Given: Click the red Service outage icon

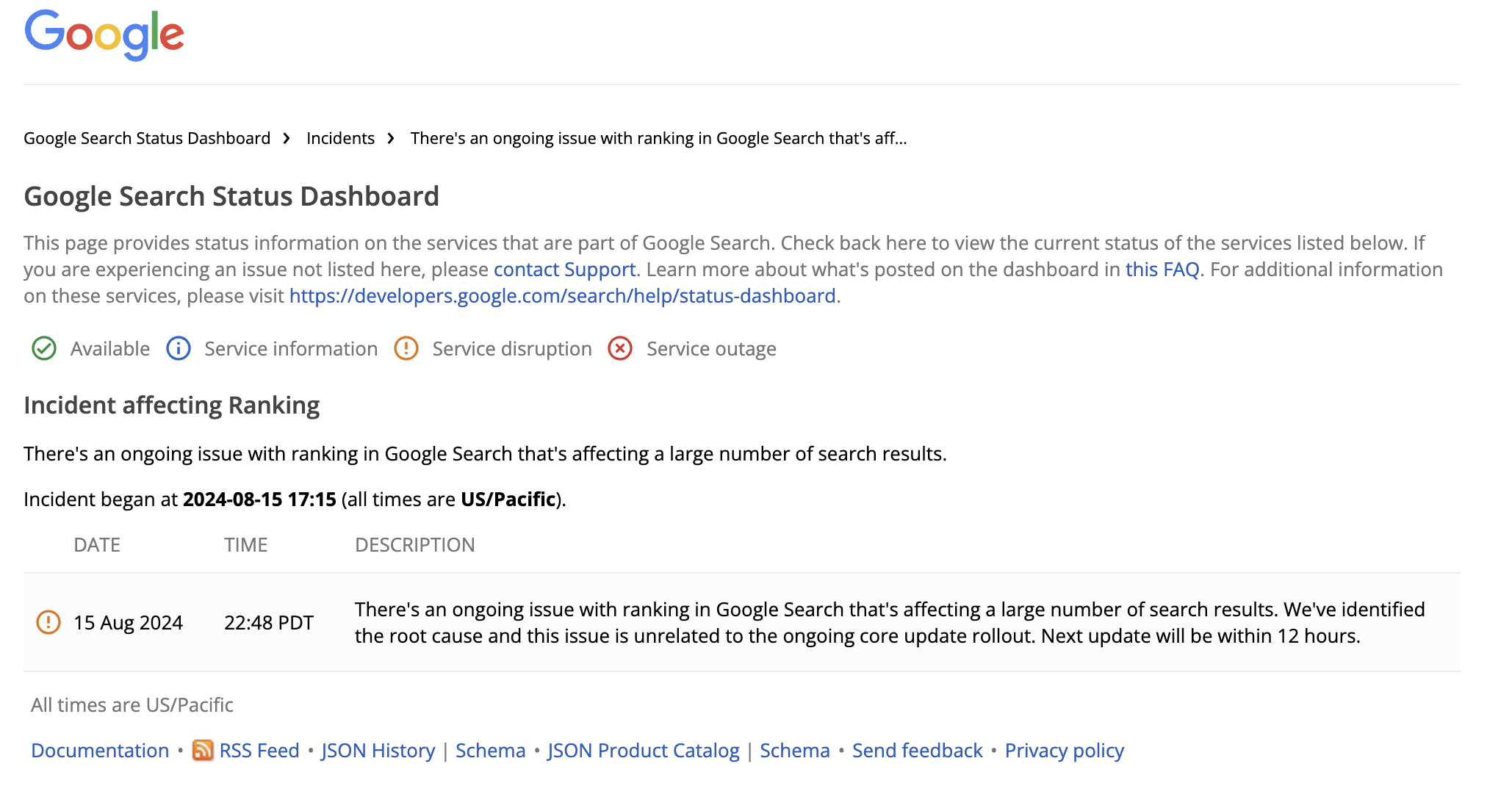Looking at the screenshot, I should (x=619, y=349).
